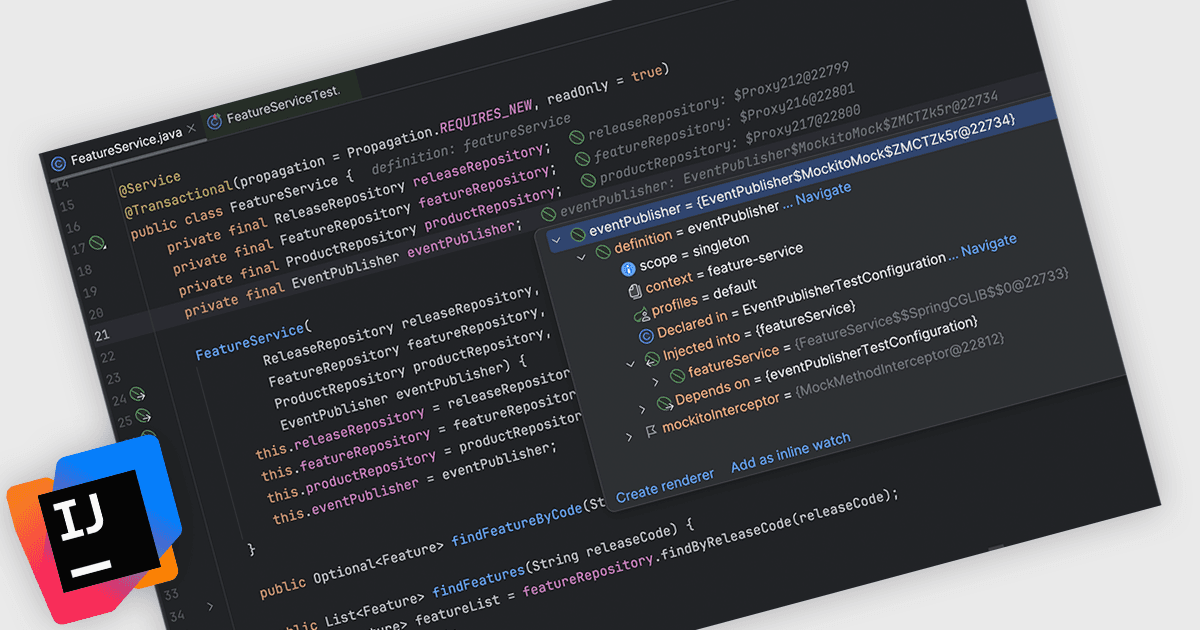Viewport: 1200px width, 630px height.
Task: Expand folded code chevron at line 34
Action: (x=209, y=606)
